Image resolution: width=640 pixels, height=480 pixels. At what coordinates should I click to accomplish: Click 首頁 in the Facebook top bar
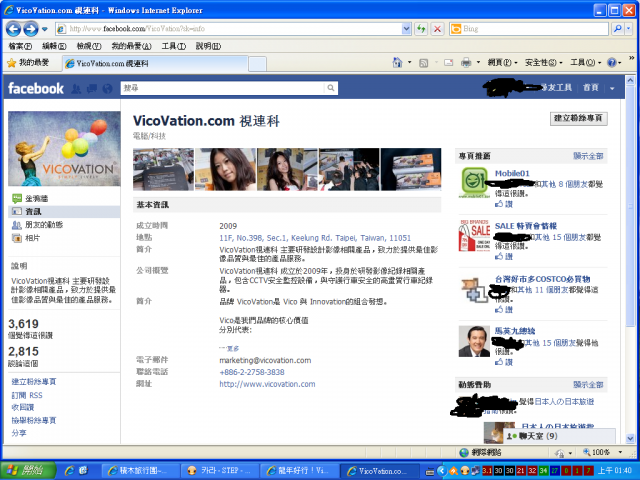pyautogui.click(x=590, y=87)
